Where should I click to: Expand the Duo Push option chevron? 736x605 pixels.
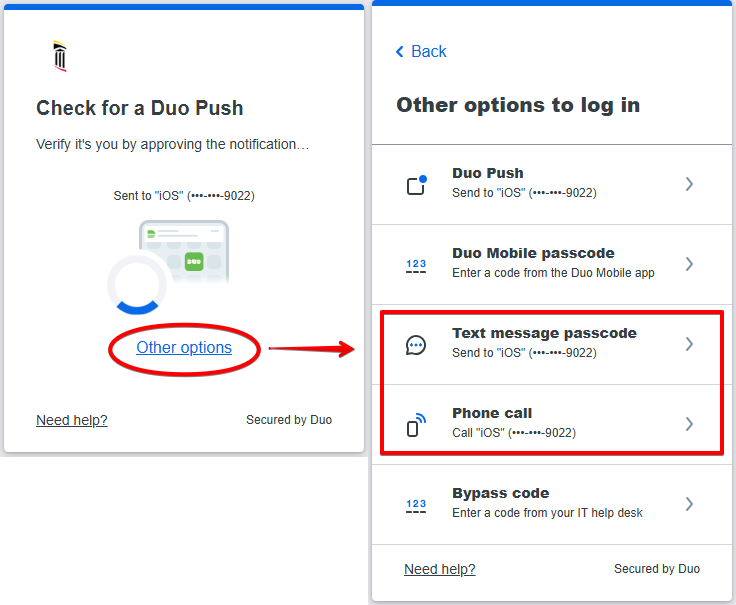point(689,184)
